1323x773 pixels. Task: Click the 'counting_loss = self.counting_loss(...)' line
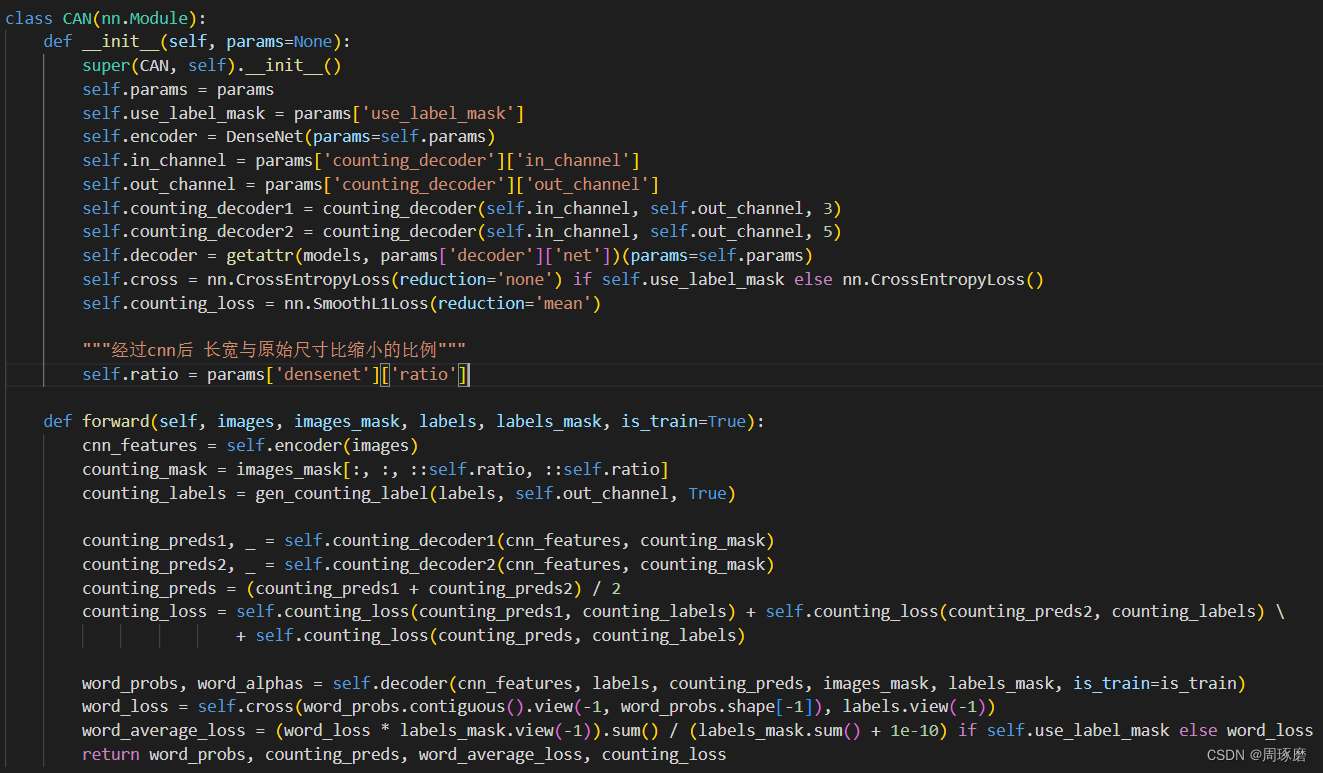click(683, 611)
